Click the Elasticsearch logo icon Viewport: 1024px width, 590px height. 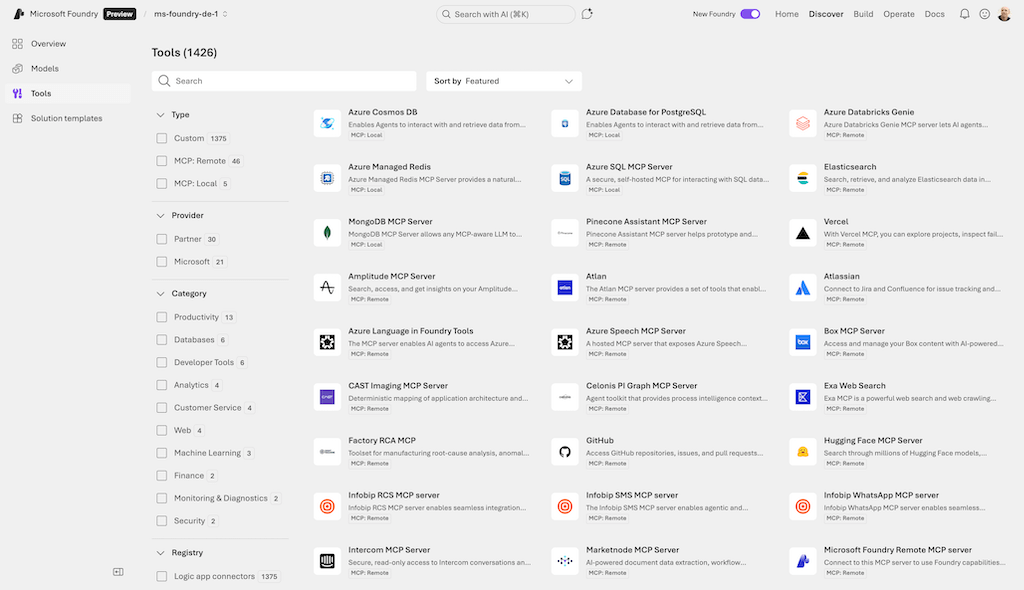click(x=802, y=178)
